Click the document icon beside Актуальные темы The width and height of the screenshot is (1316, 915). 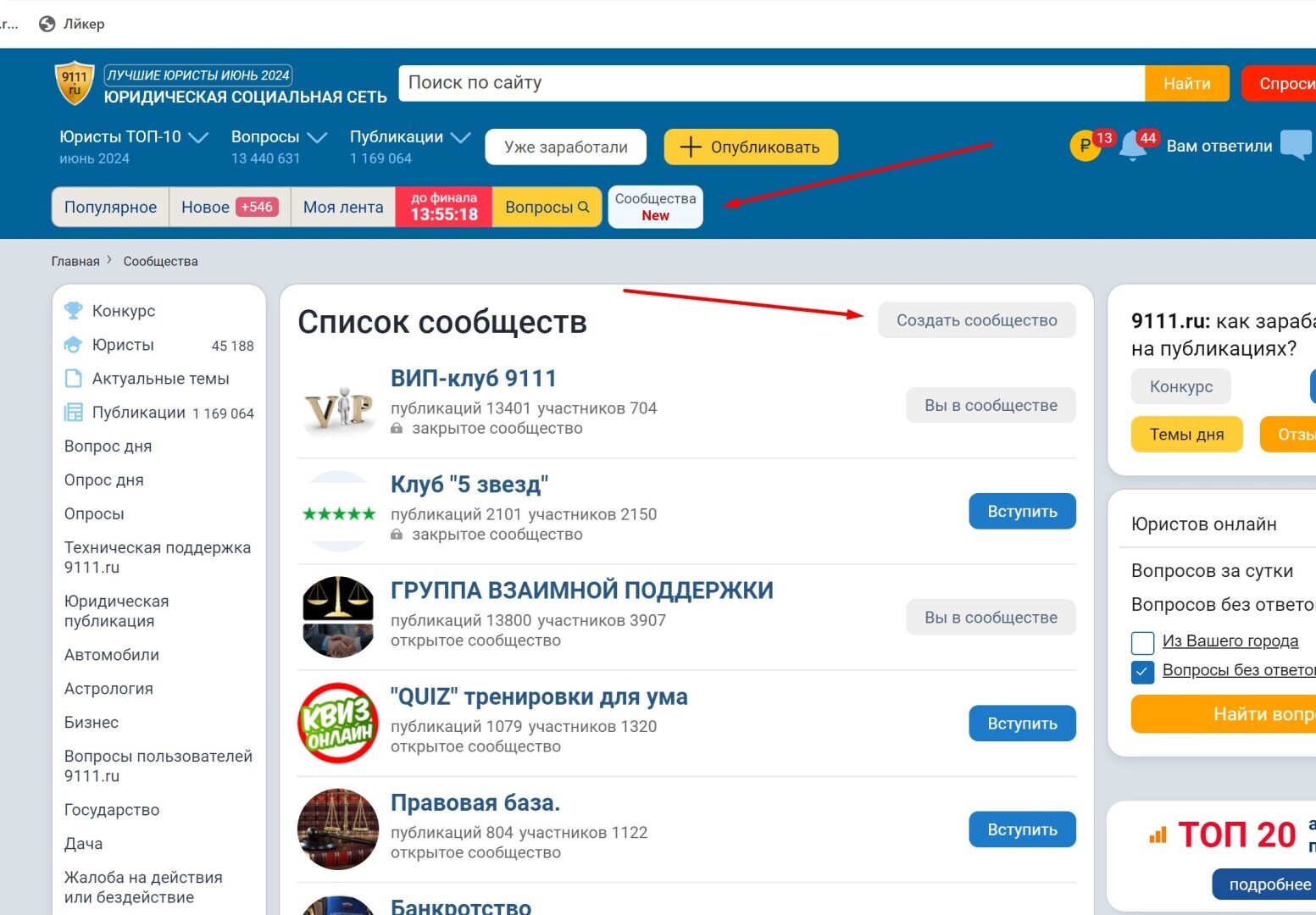(74, 379)
